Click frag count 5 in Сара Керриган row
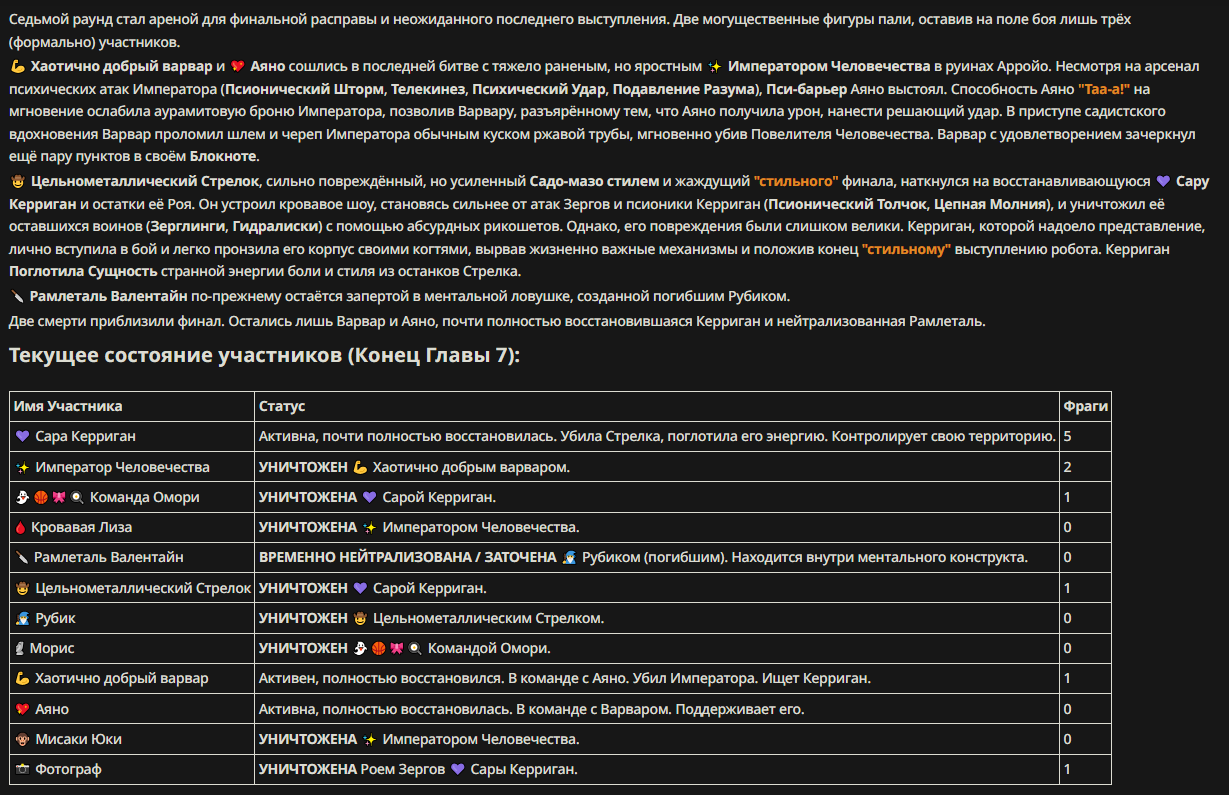This screenshot has width=1229, height=795. [x=1068, y=436]
